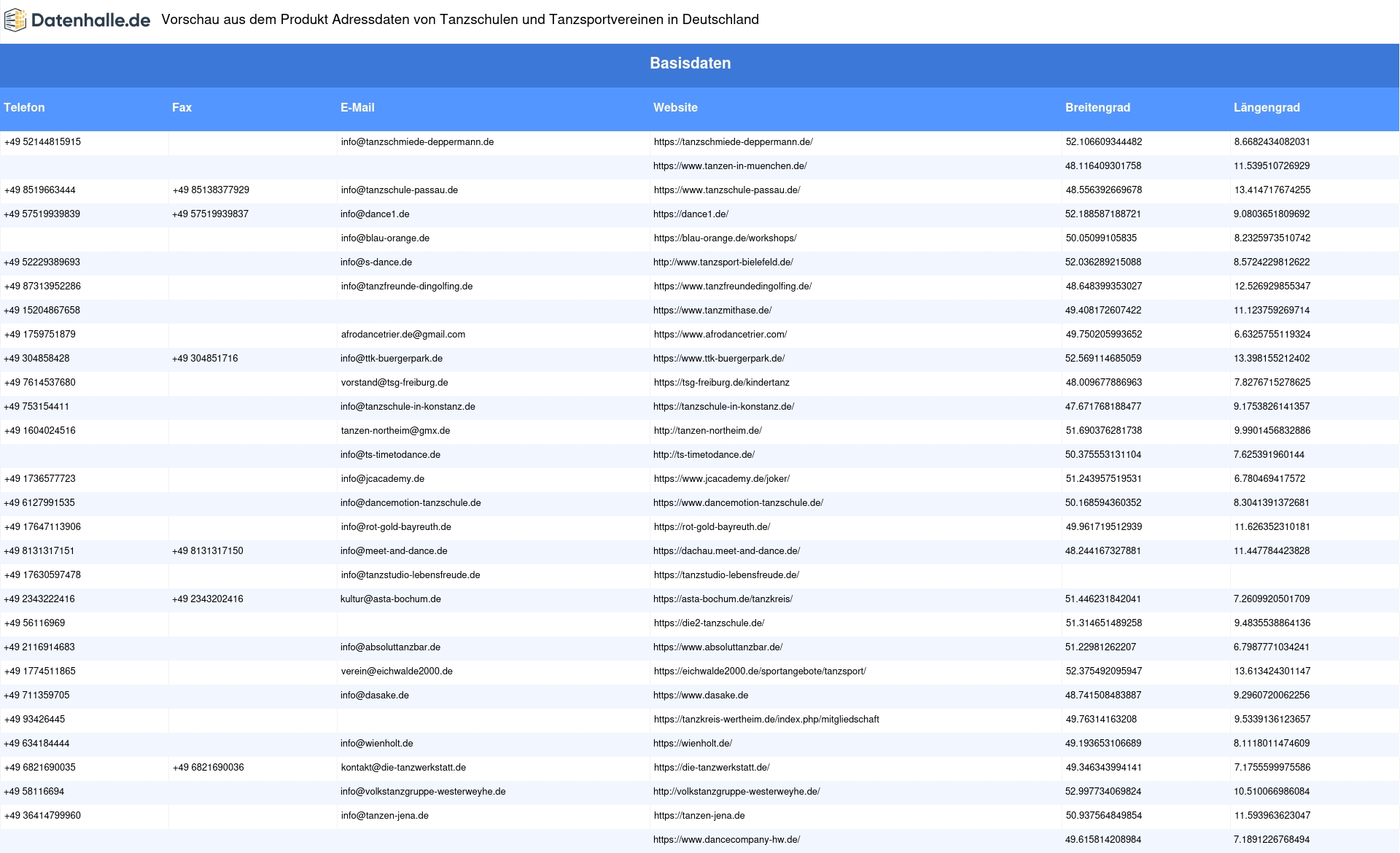This screenshot has width=1400, height=853.
Task: Select email afrodancetrier.de@gmail.com
Action: point(402,335)
